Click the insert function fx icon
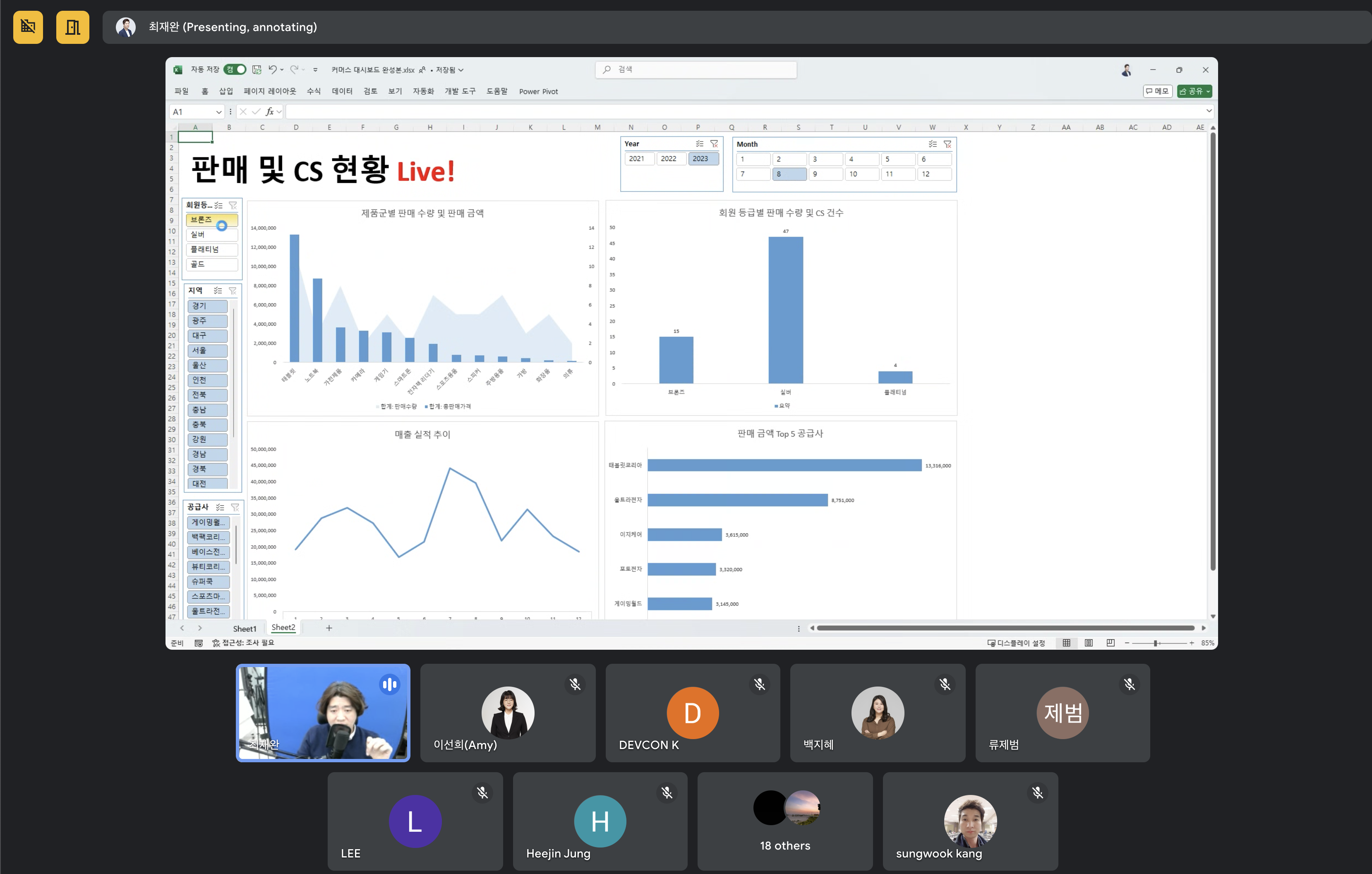This screenshot has height=874, width=1372. click(269, 112)
